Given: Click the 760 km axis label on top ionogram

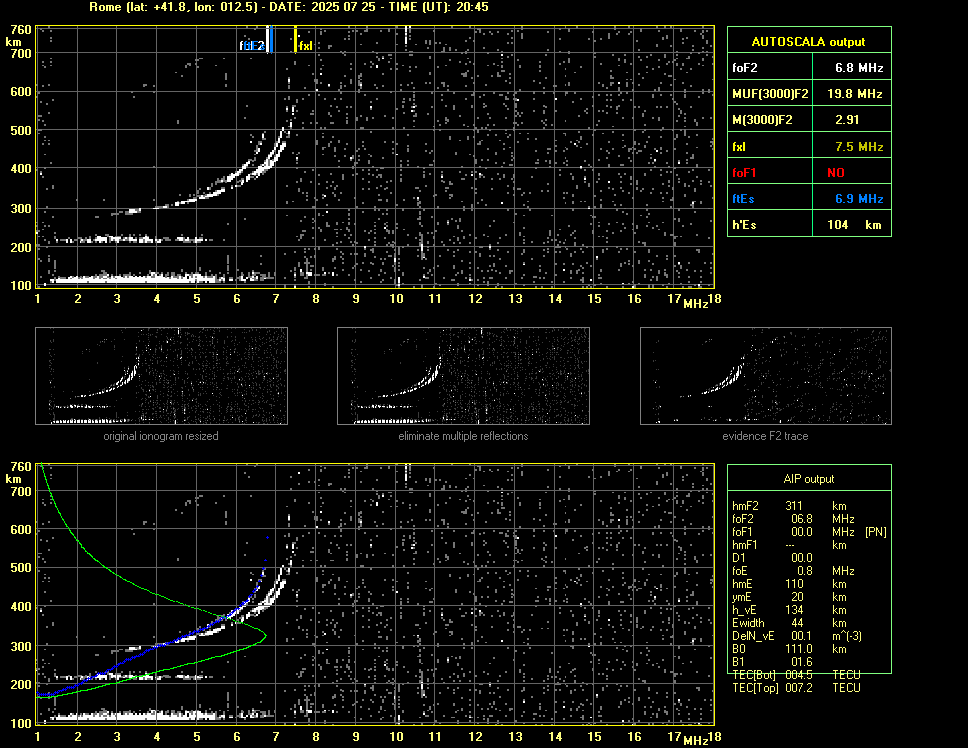Looking at the screenshot, I should (x=20, y=30).
